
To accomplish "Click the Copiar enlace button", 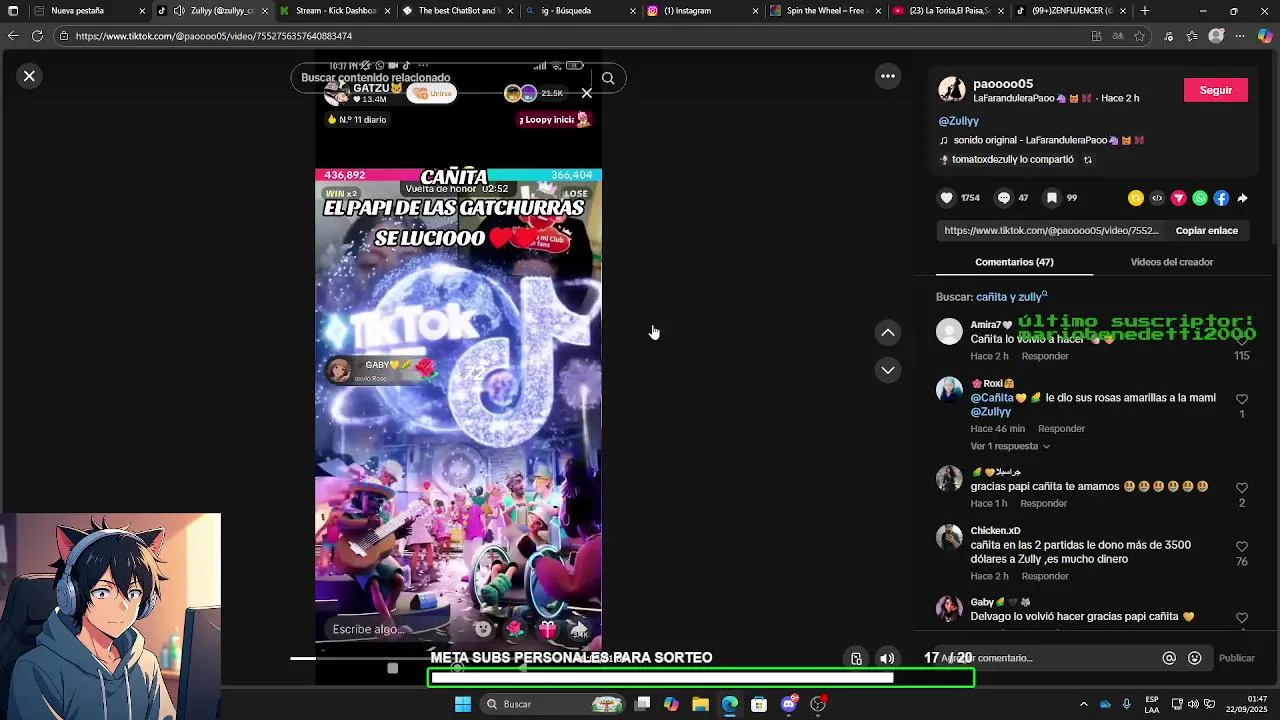I will 1206,230.
